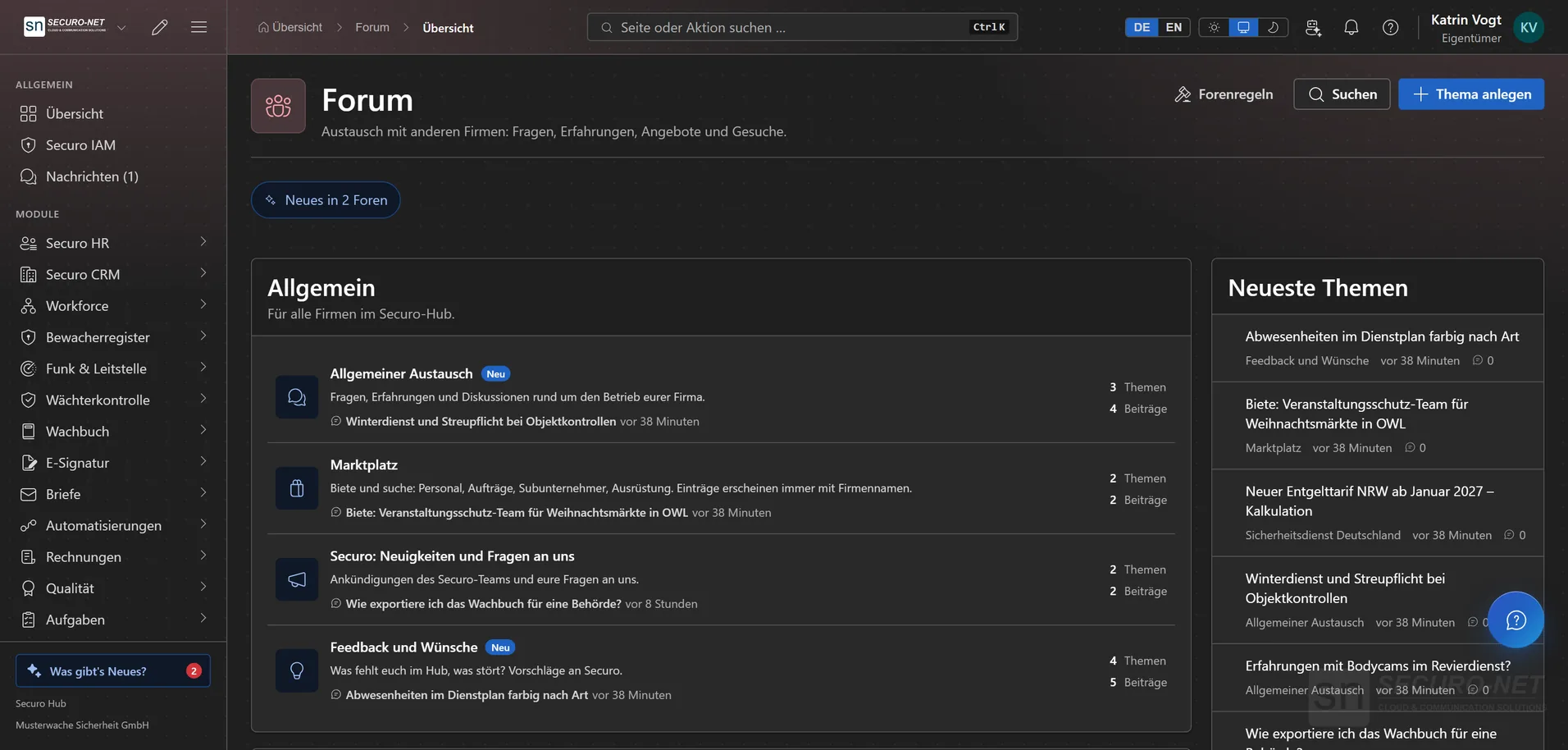Open the company dropdown chevron beside logo

click(x=121, y=27)
